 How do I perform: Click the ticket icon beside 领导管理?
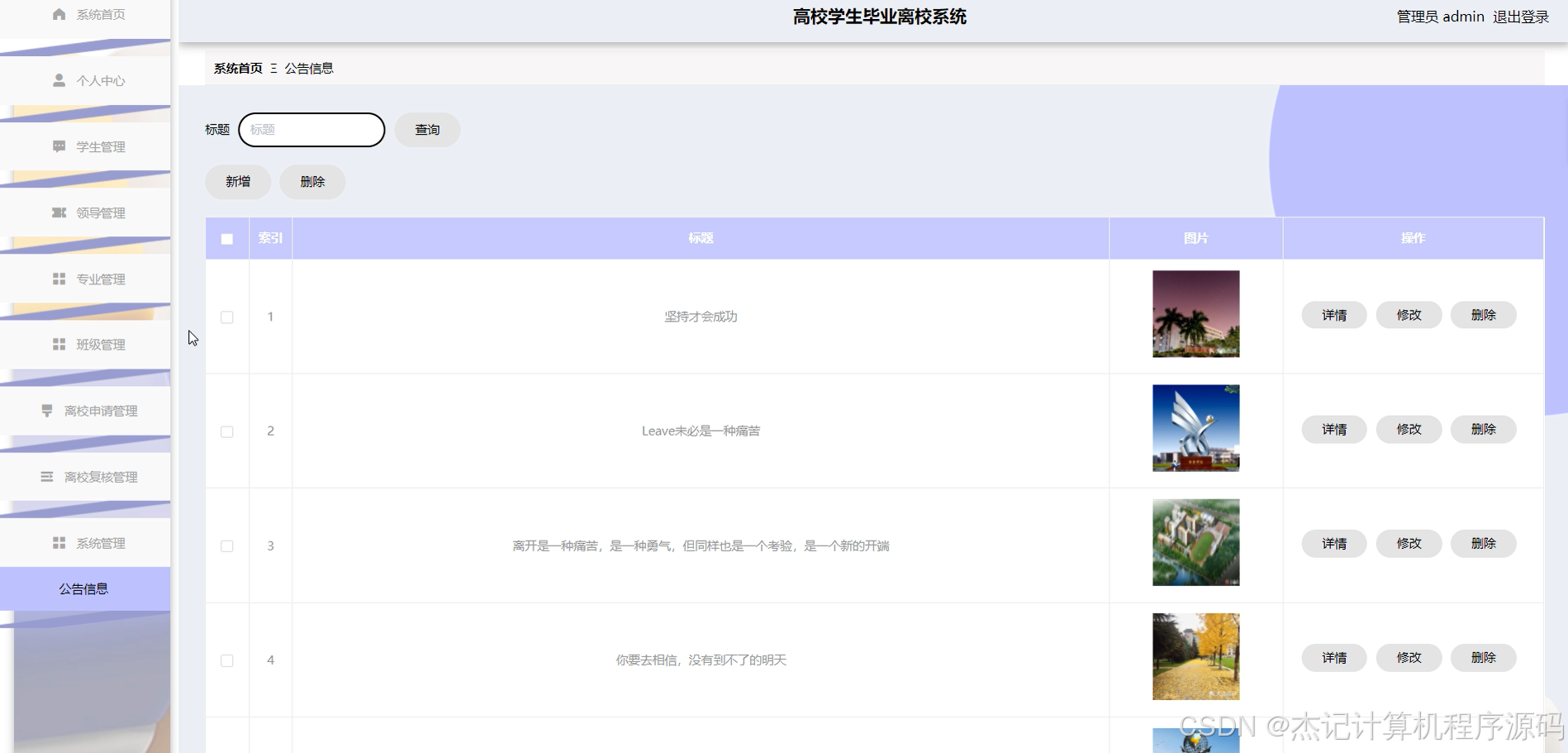[x=59, y=212]
